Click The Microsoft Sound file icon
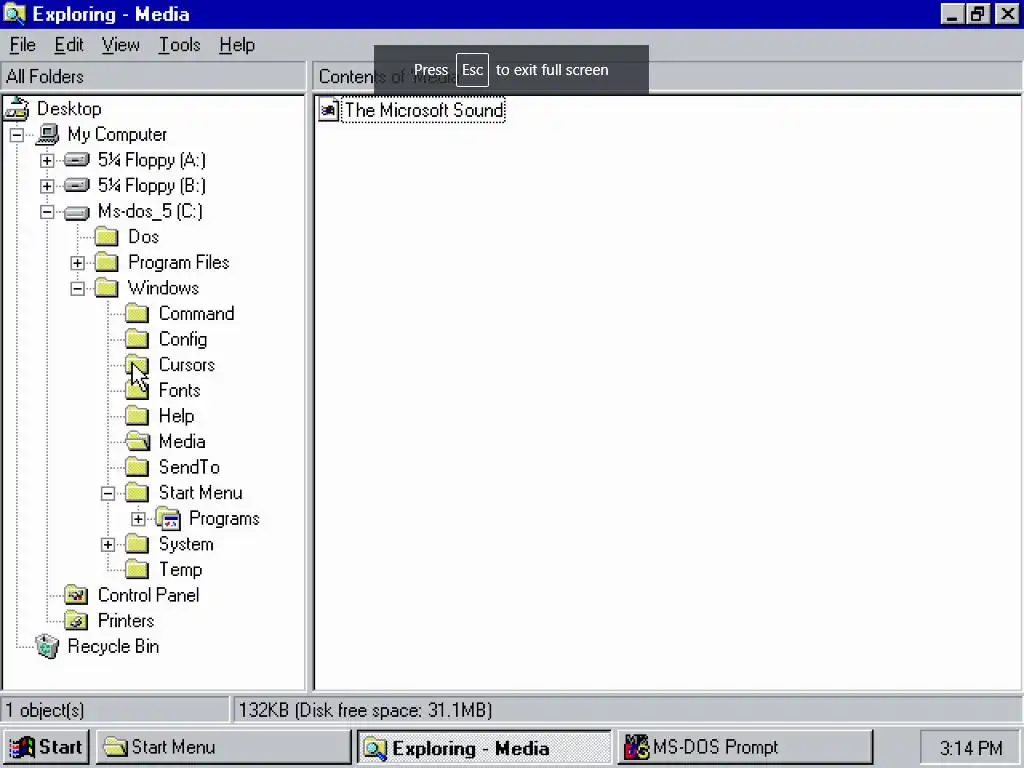The width and height of the screenshot is (1024, 768). pyautogui.click(x=328, y=110)
